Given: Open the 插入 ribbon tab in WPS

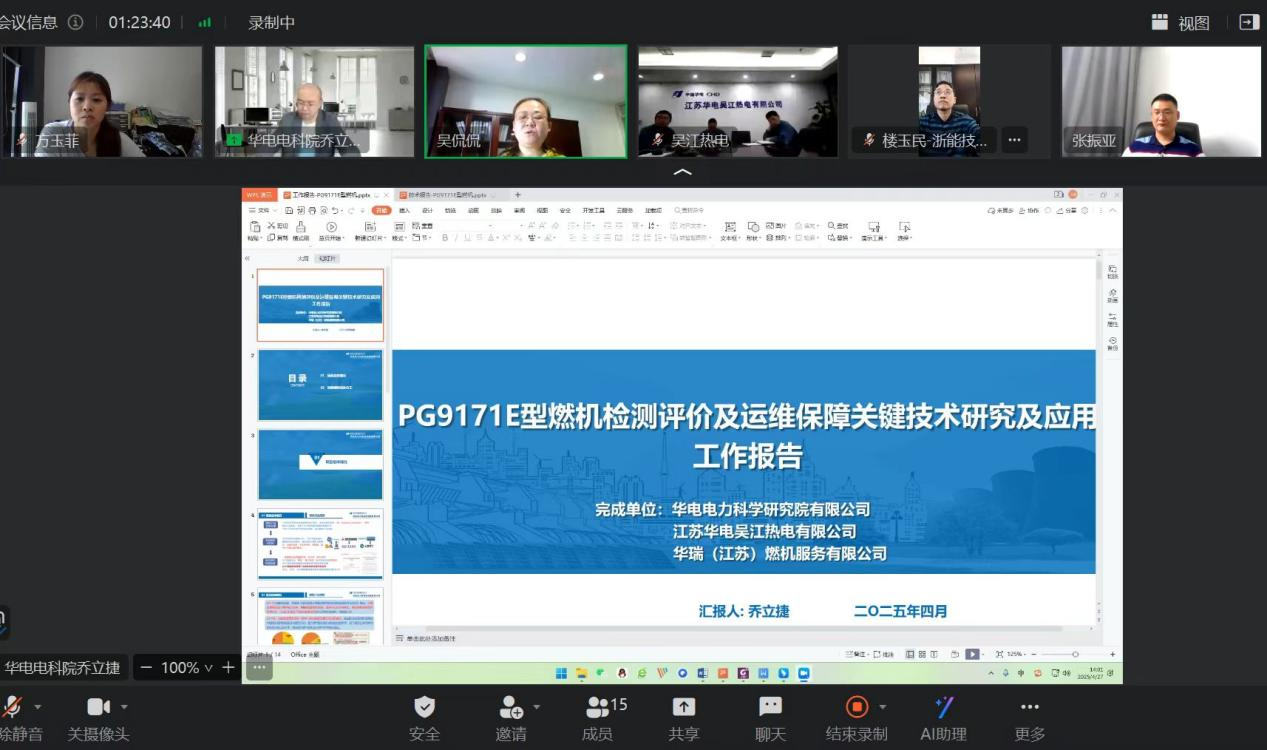Looking at the screenshot, I should (x=405, y=211).
